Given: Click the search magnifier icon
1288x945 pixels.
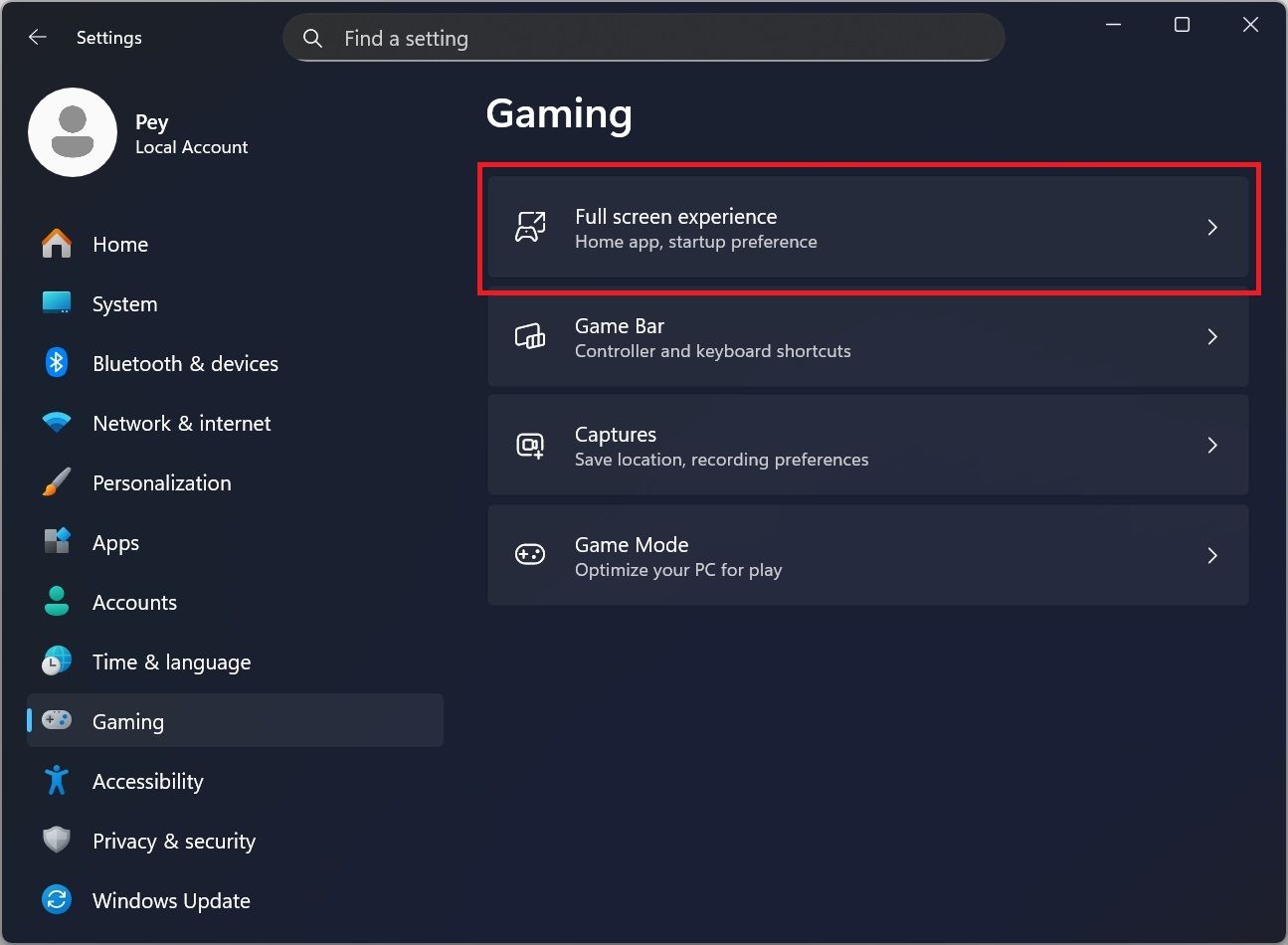Looking at the screenshot, I should pos(311,38).
